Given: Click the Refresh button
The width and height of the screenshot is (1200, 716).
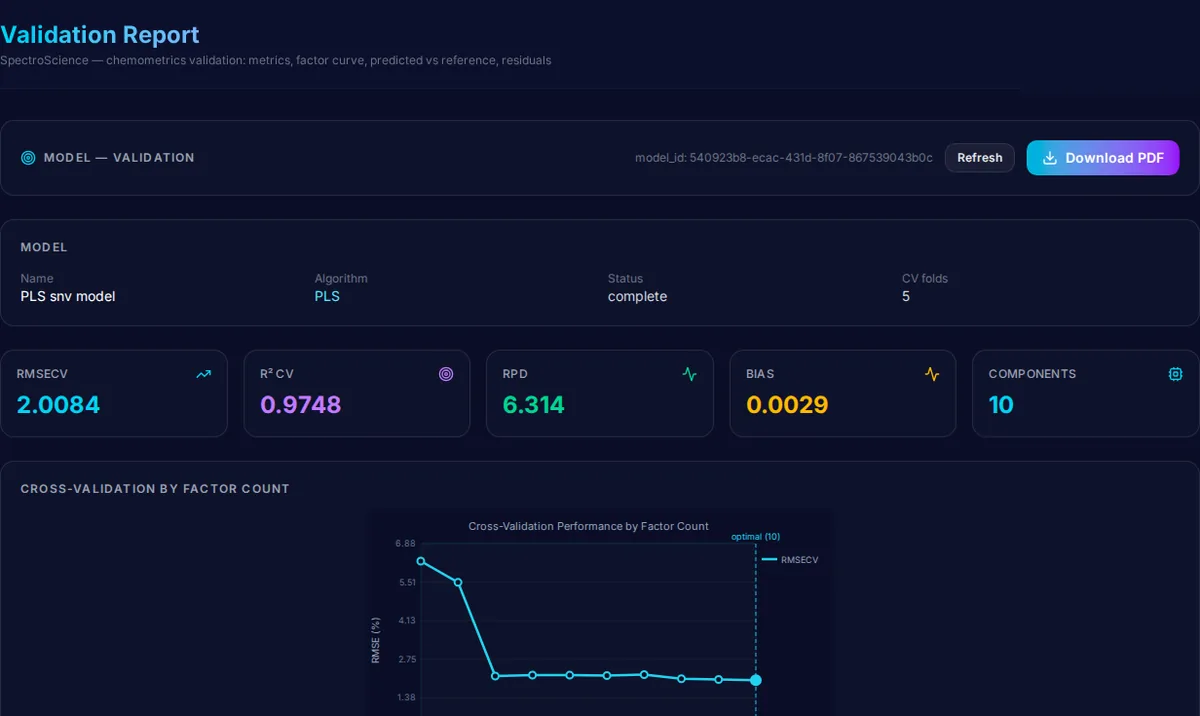Looking at the screenshot, I should (x=980, y=158).
